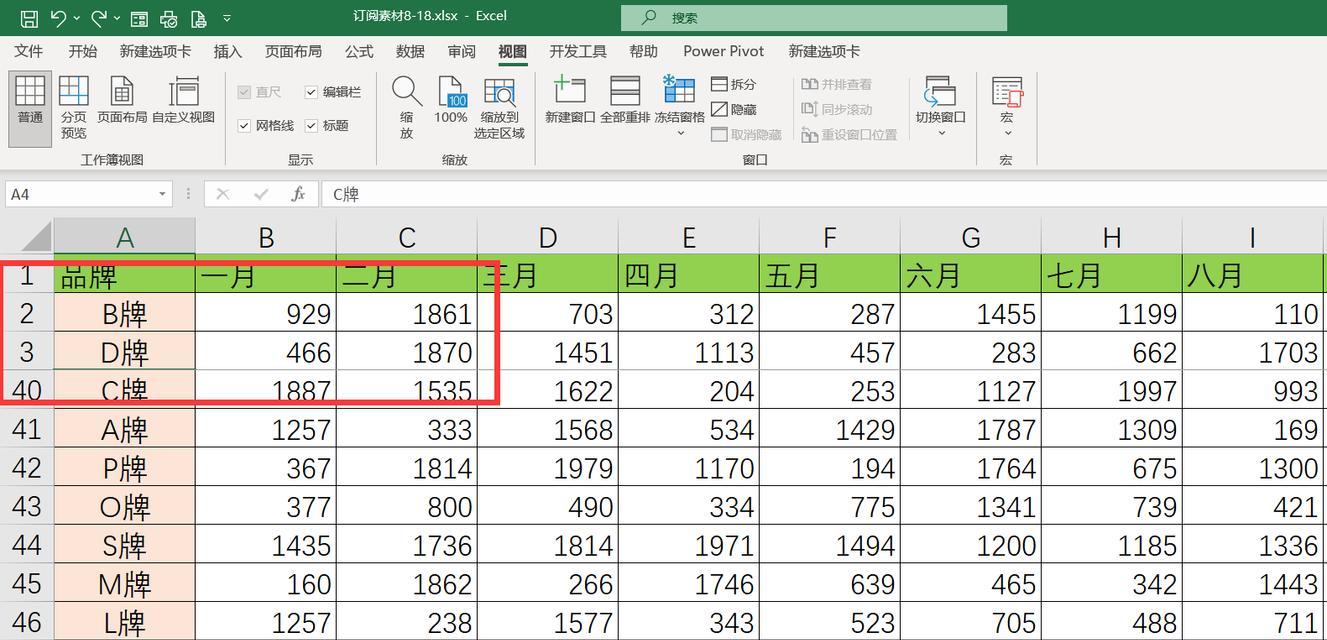Viewport: 1327px width, 640px height.
Task: Click 全部重排 arrange all
Action: (626, 100)
